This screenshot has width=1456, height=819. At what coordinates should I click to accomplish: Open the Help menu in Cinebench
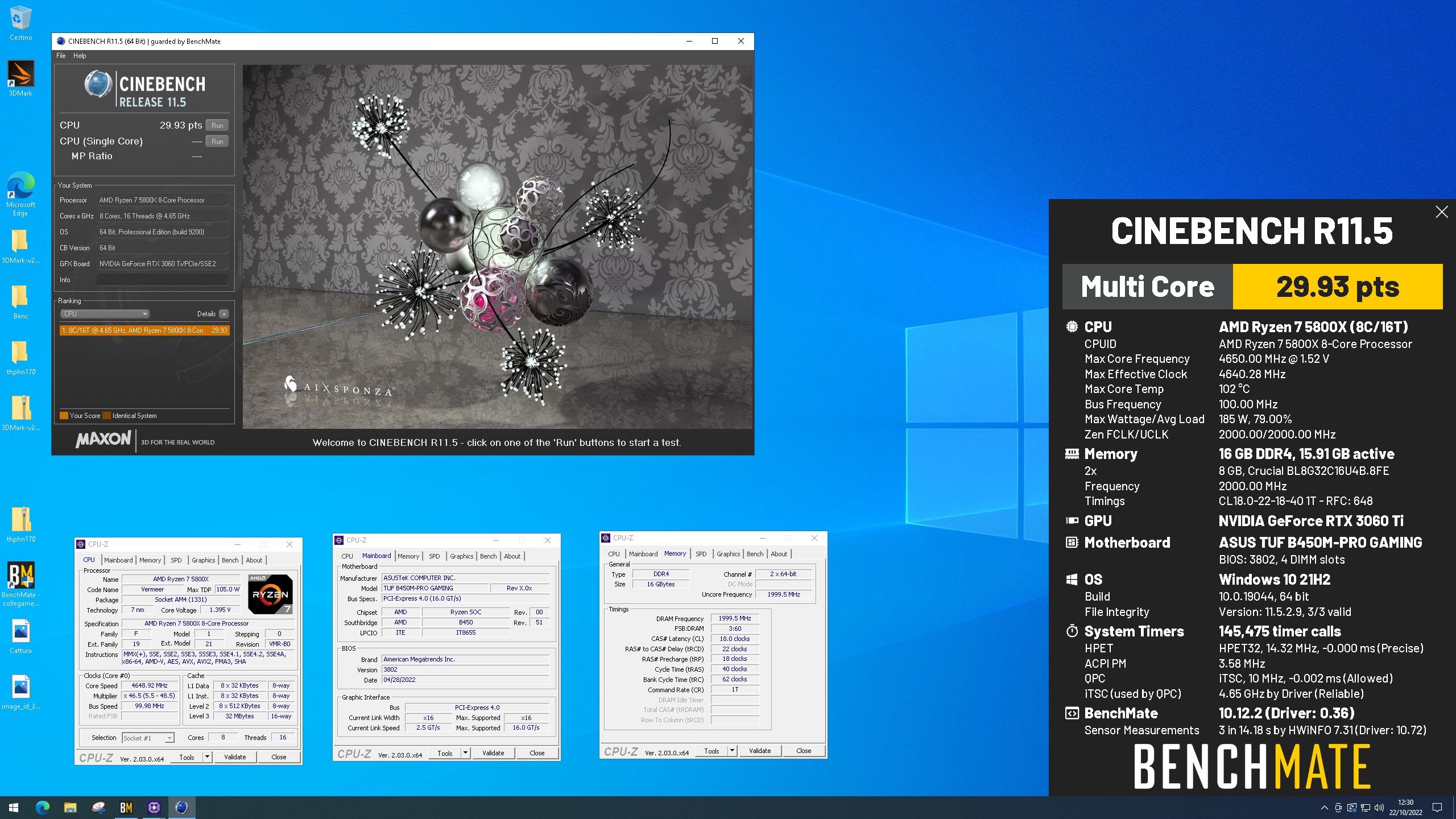(x=80, y=56)
